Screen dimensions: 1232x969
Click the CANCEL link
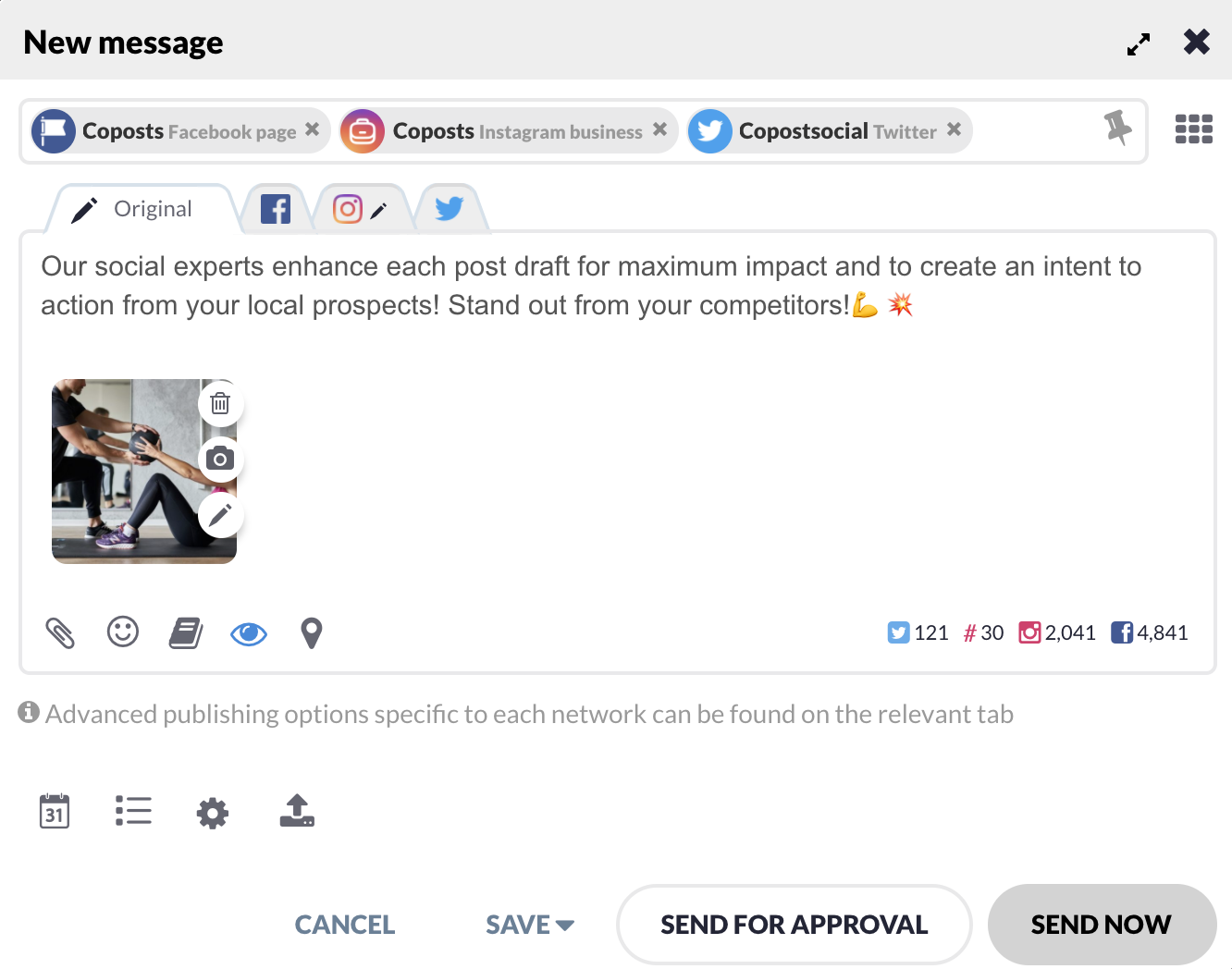click(345, 925)
